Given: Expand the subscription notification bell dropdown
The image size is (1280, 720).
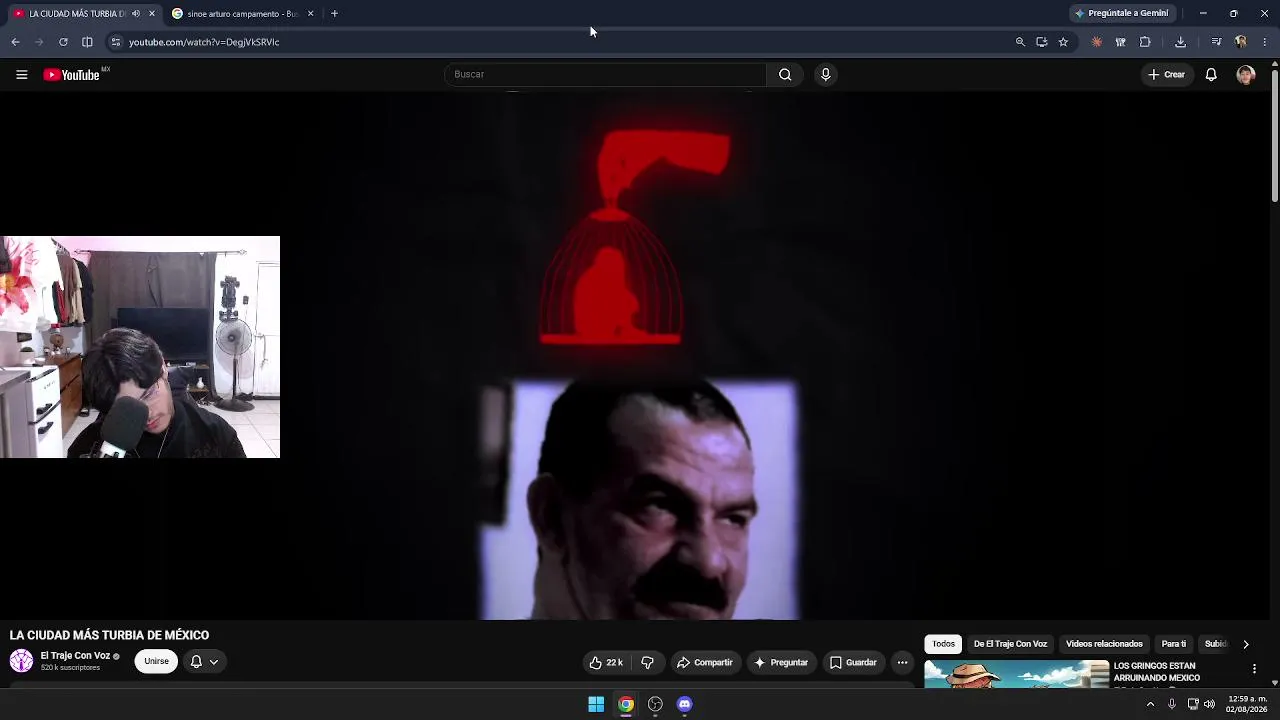Looking at the screenshot, I should tap(204, 661).
